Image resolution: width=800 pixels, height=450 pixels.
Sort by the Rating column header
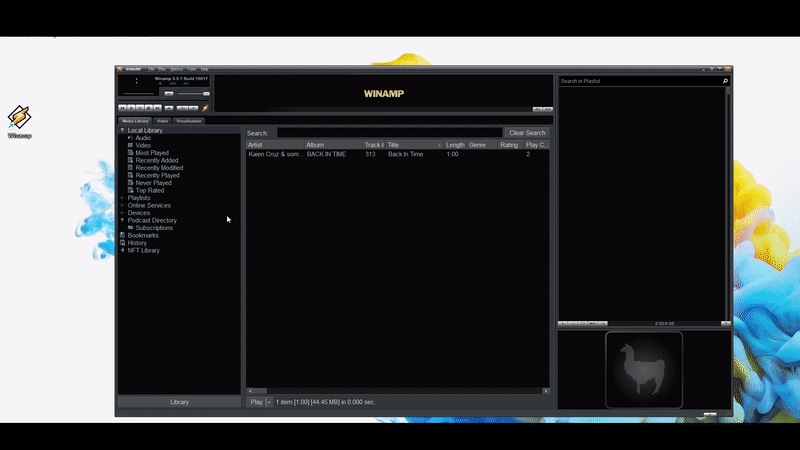tap(510, 145)
